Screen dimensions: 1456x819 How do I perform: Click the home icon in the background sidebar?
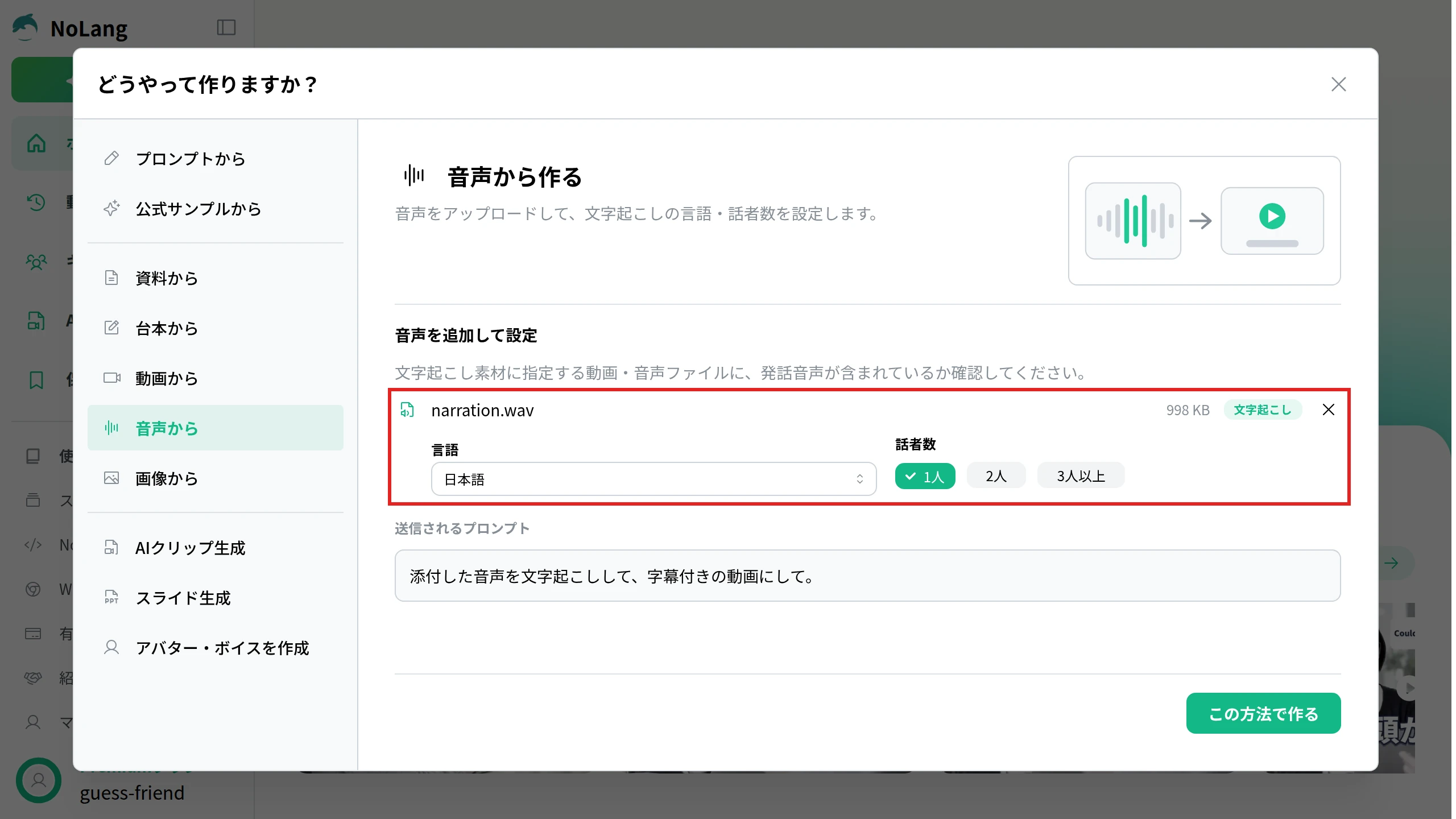36,143
